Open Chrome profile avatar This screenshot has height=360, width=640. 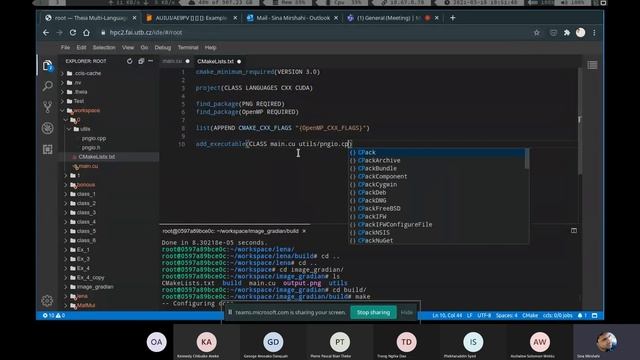580,33
